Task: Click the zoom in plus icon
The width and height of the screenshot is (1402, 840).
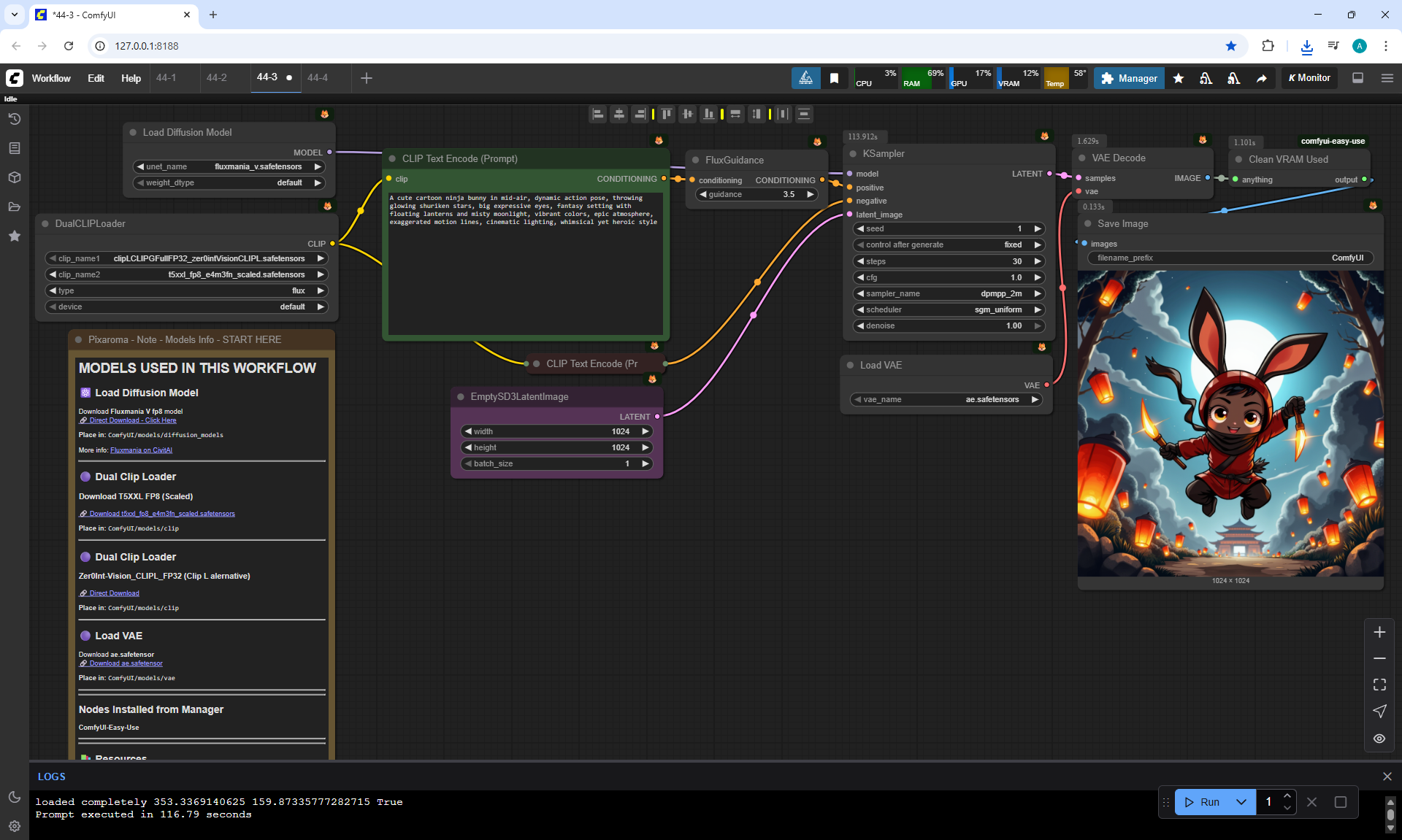Action: [x=1379, y=632]
